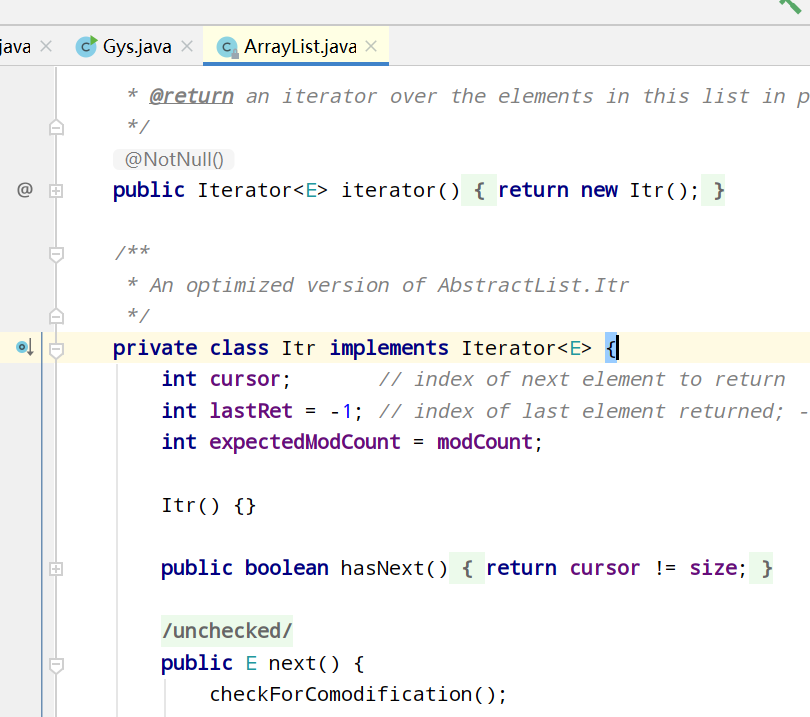Image resolution: width=810 pixels, height=717 pixels.
Task: Click the implemented-class gutter icon beside Itr
Action: click(x=25, y=347)
